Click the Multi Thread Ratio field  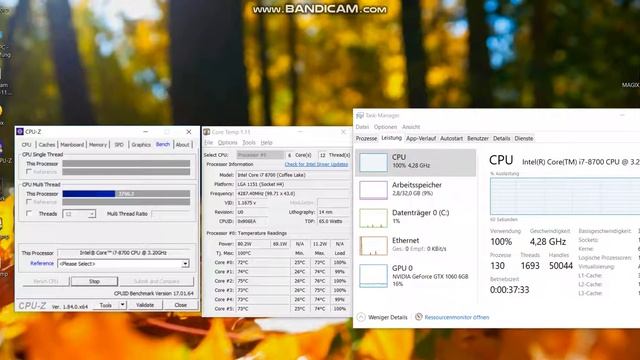coord(171,214)
